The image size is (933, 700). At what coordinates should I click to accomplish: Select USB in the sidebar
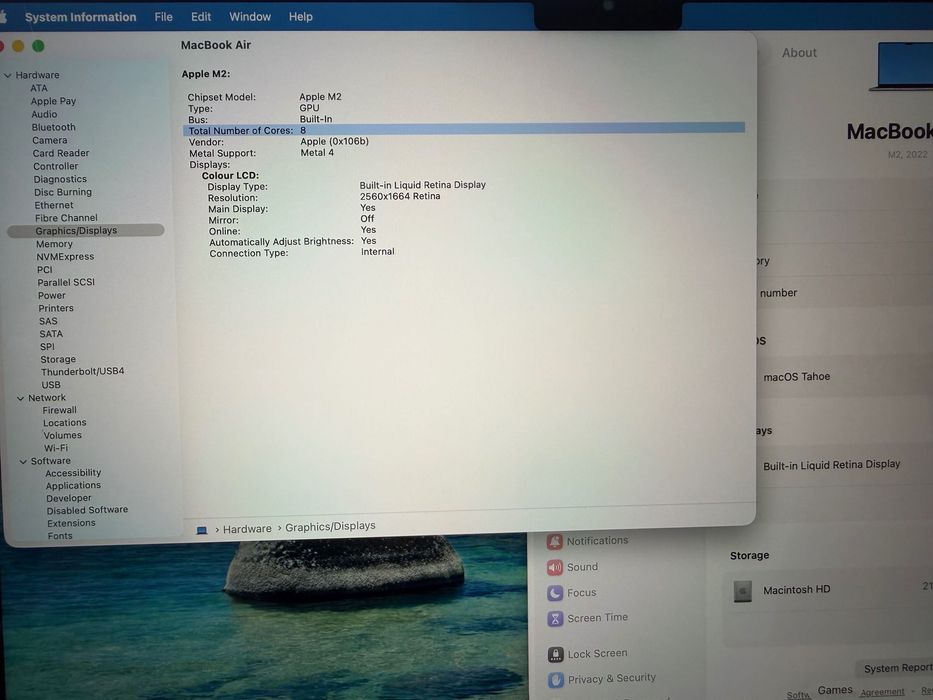51,385
